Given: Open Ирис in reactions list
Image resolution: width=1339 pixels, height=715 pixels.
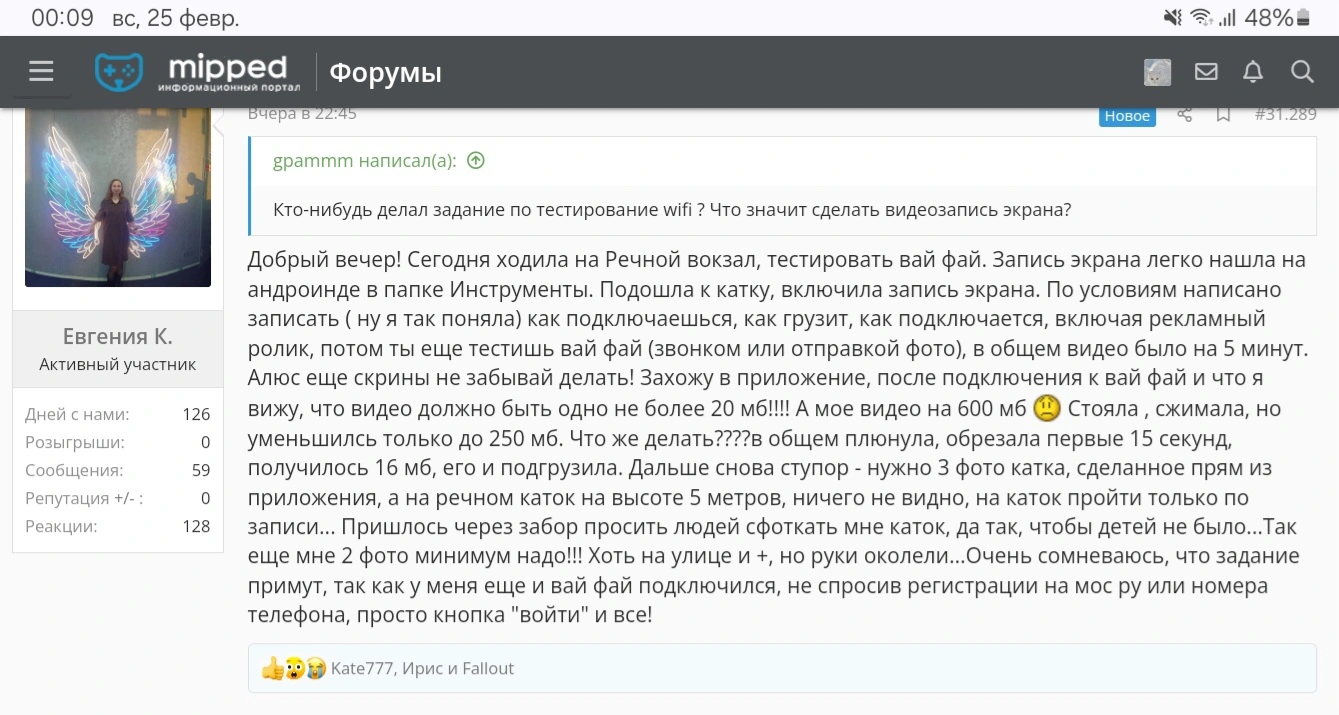Looking at the screenshot, I should pyautogui.click(x=422, y=668).
